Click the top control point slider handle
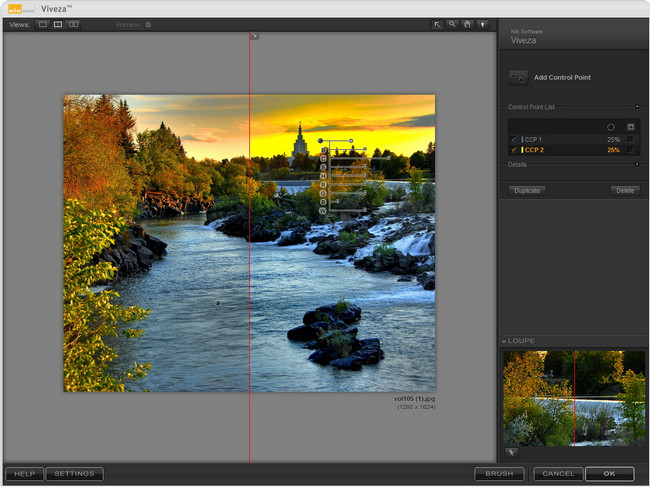 point(352,141)
